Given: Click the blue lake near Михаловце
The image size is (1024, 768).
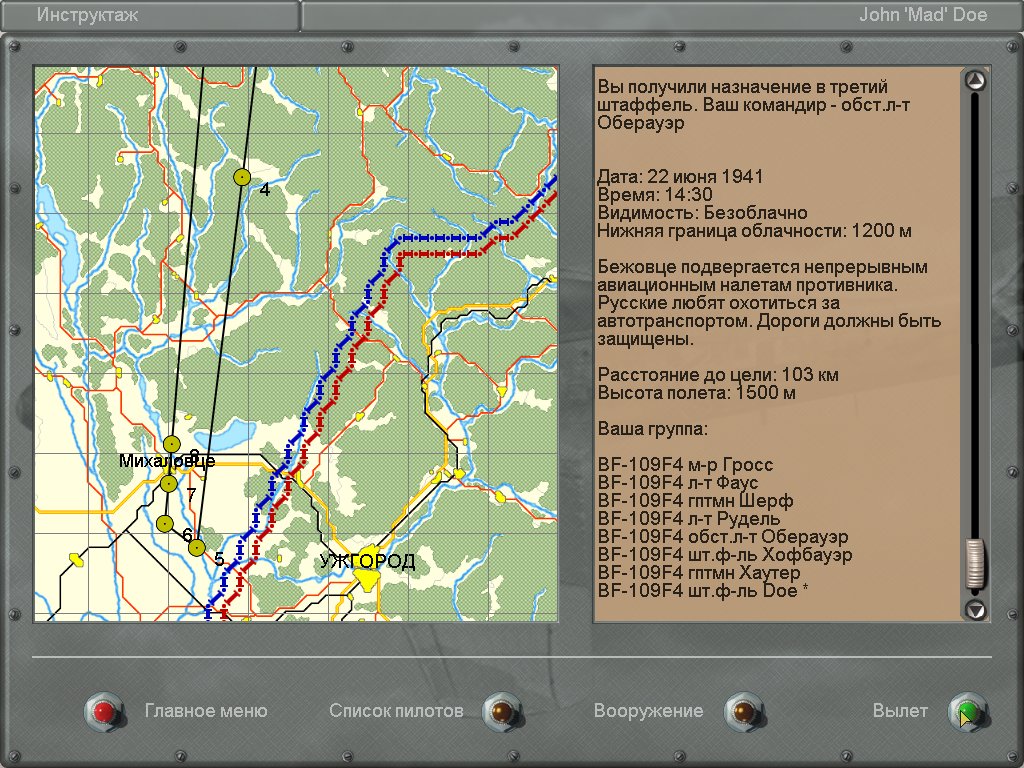Looking at the screenshot, I should (x=228, y=433).
